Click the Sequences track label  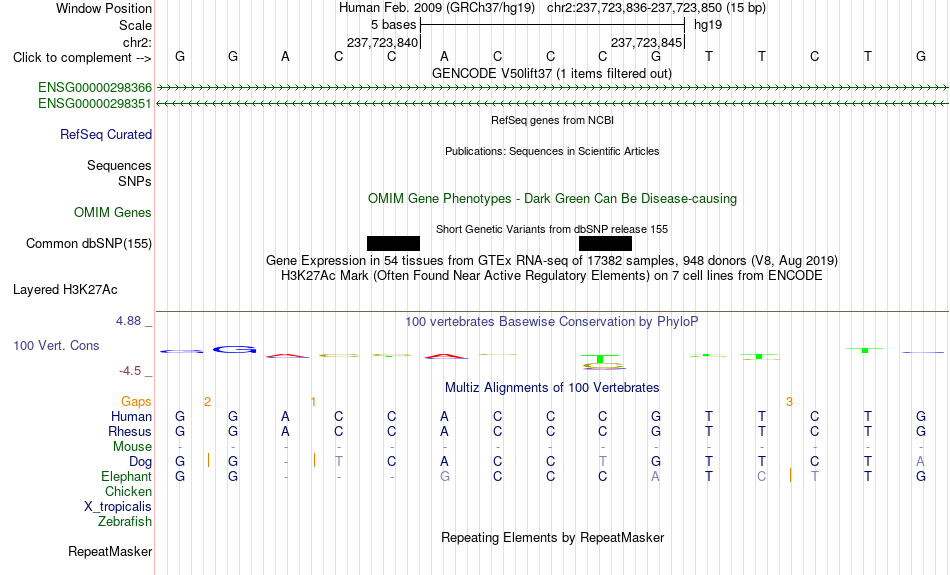(x=119, y=165)
